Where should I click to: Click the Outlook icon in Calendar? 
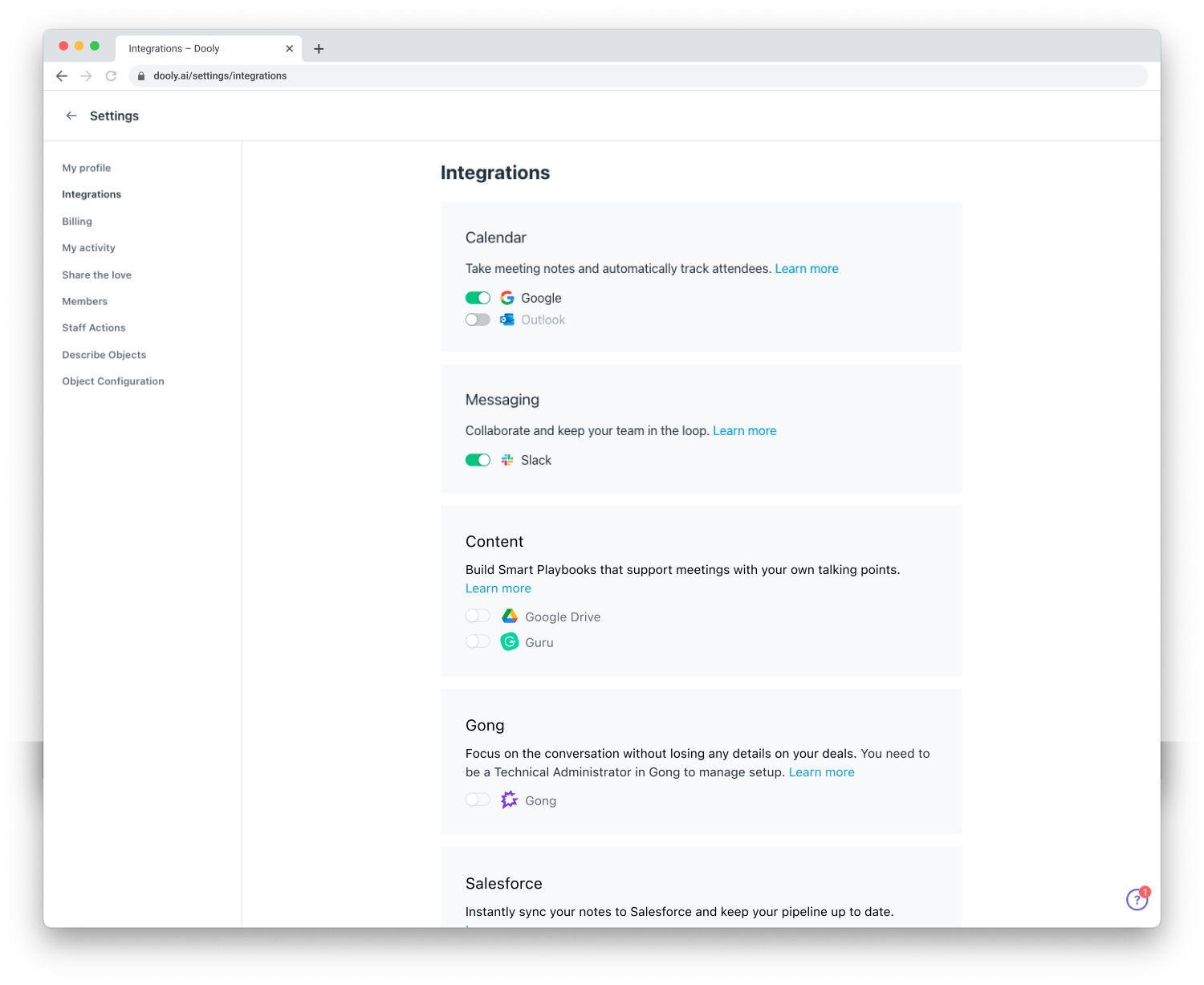point(507,320)
